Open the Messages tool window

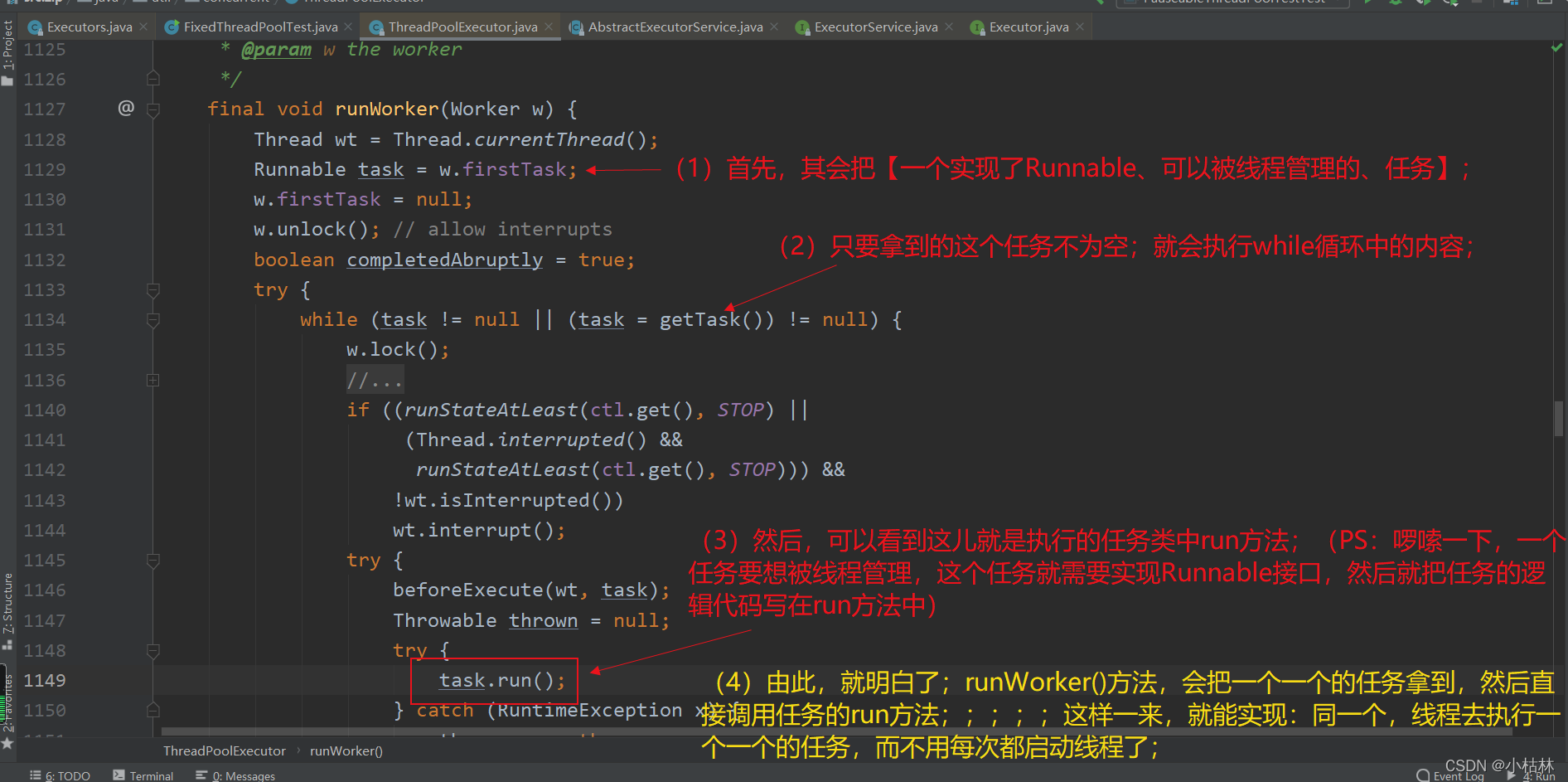point(235,775)
